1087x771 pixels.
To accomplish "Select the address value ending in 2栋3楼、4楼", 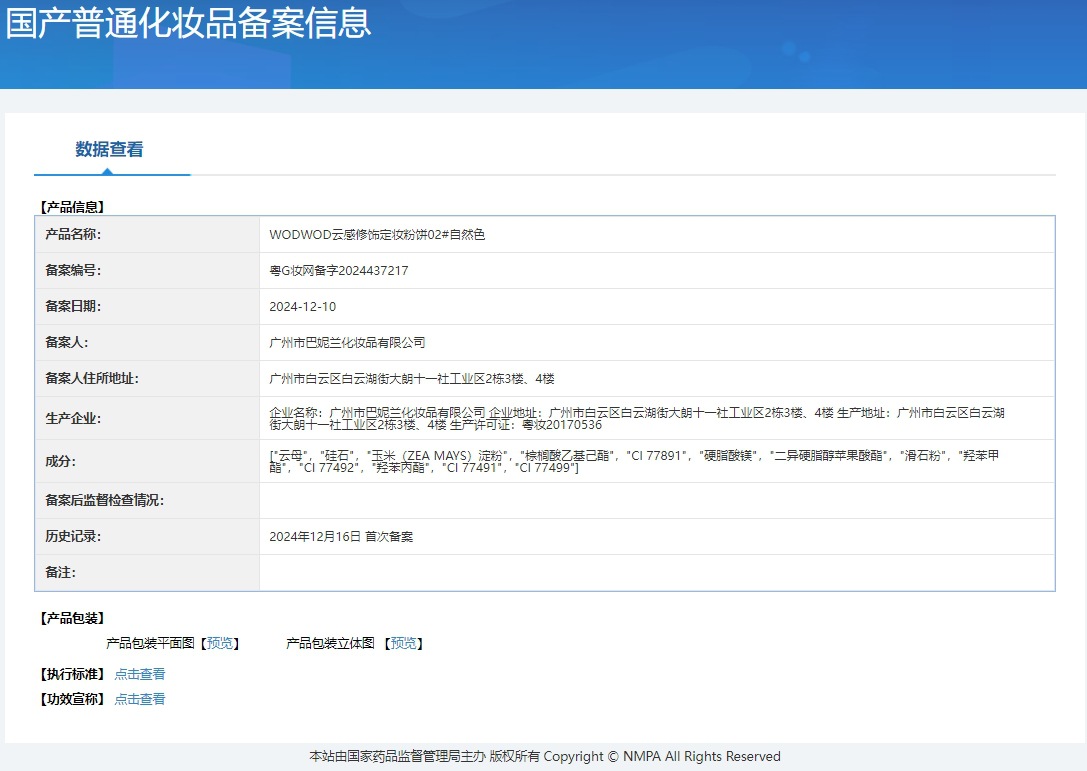I will coord(412,379).
